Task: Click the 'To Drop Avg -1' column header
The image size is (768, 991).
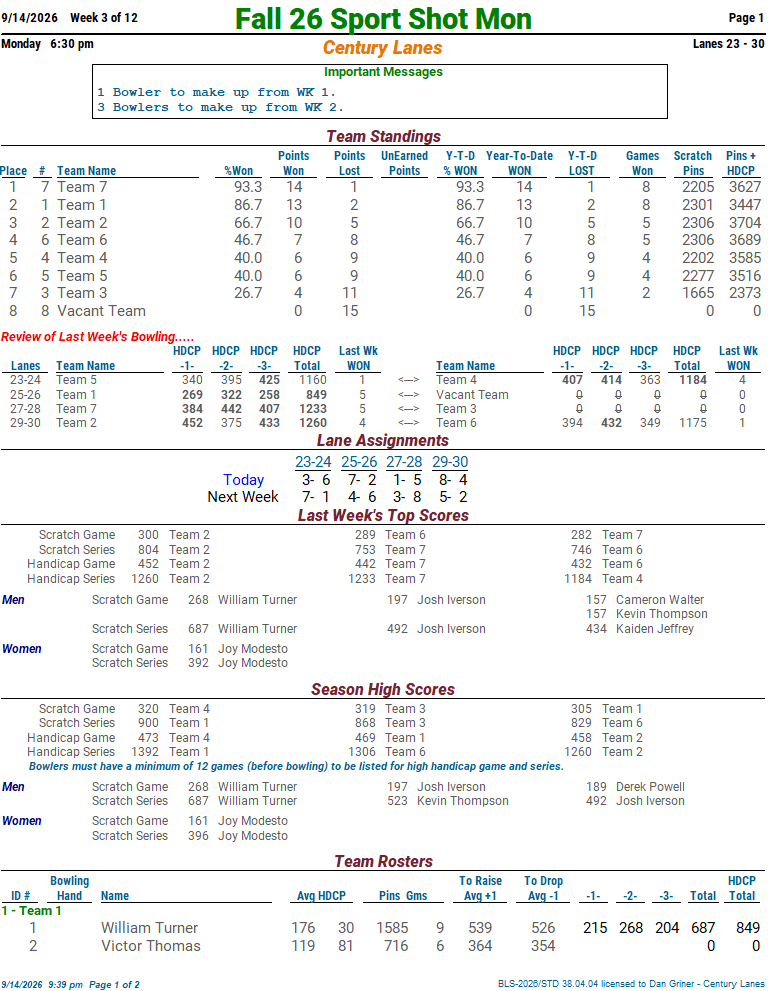Action: pyautogui.click(x=543, y=888)
